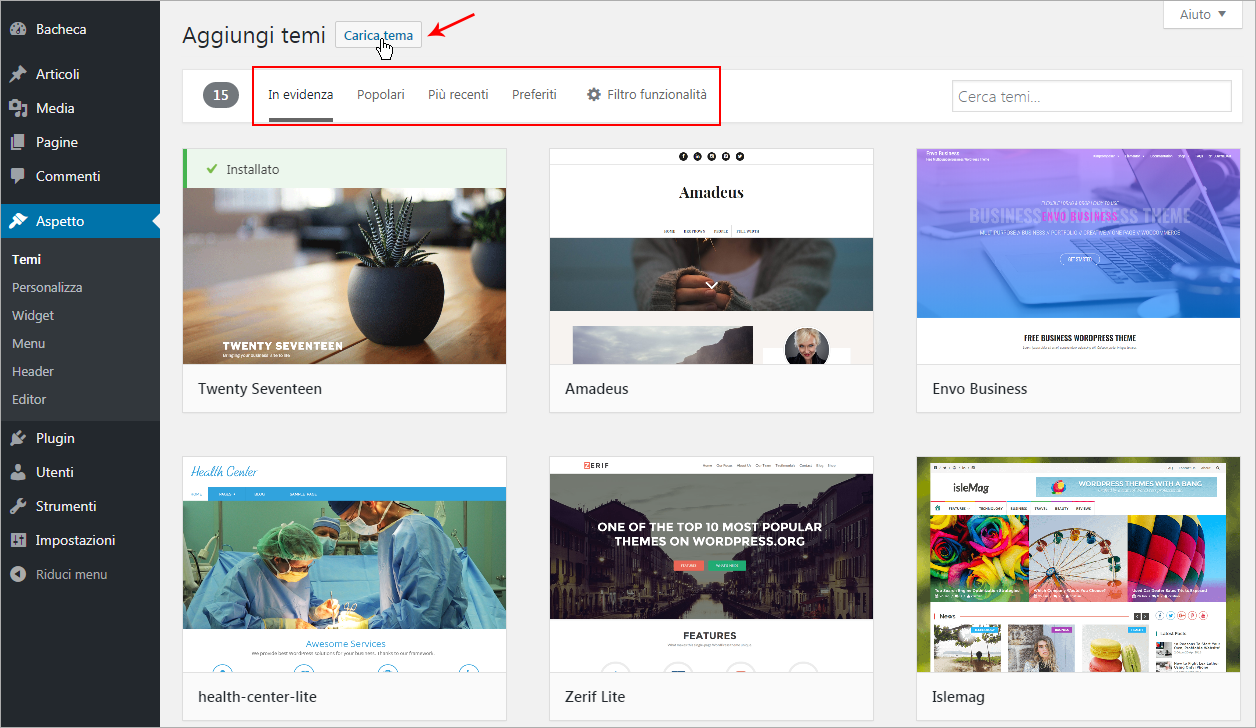Screen dimensions: 1256x728
Task: Click the Plugin plug icon
Action: 18,438
